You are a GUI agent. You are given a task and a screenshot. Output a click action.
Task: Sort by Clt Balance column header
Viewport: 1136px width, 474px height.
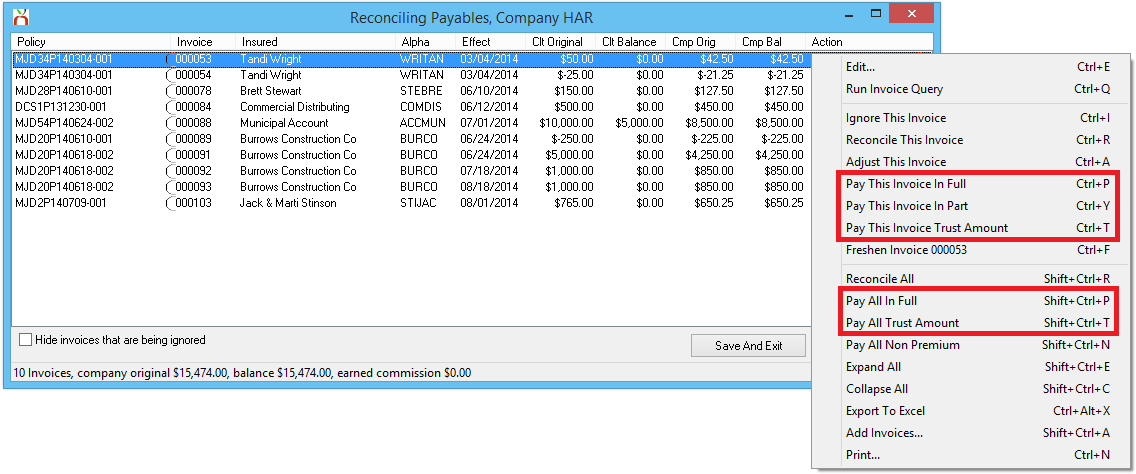point(630,42)
